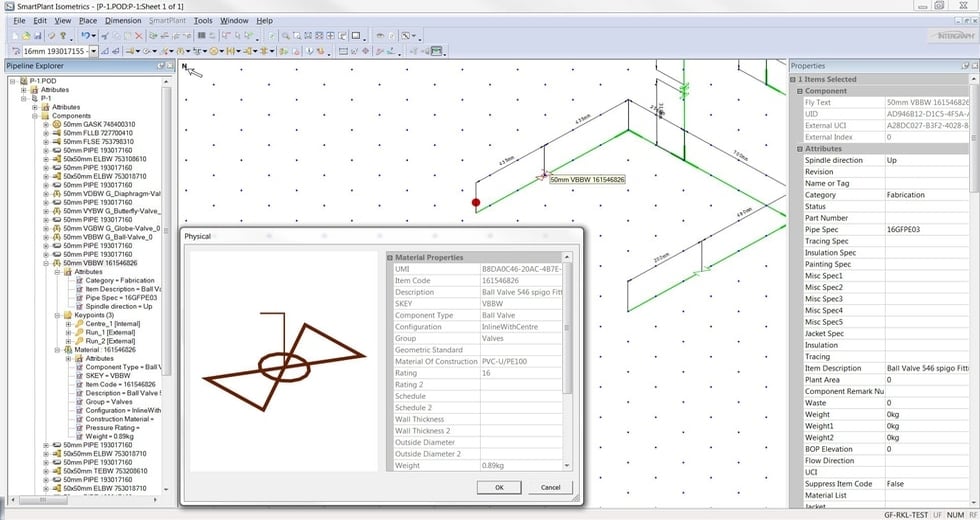
Task: Collapse the Material Properties group header
Action: (390, 257)
